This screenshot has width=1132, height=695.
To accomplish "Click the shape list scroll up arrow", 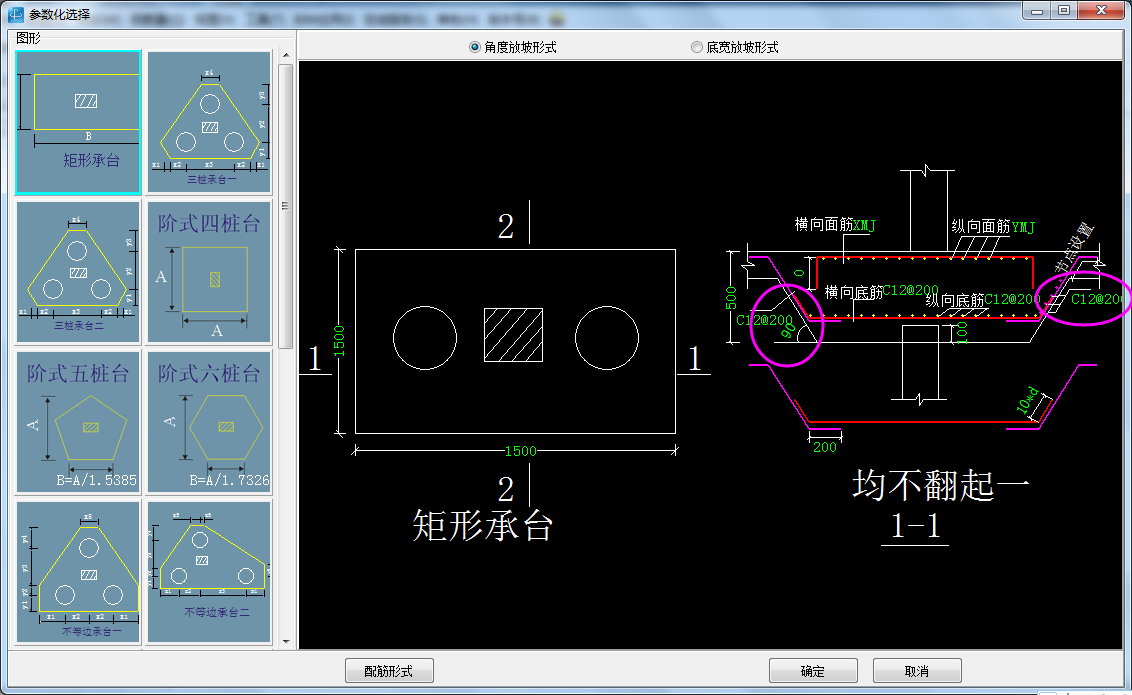I will 286,55.
